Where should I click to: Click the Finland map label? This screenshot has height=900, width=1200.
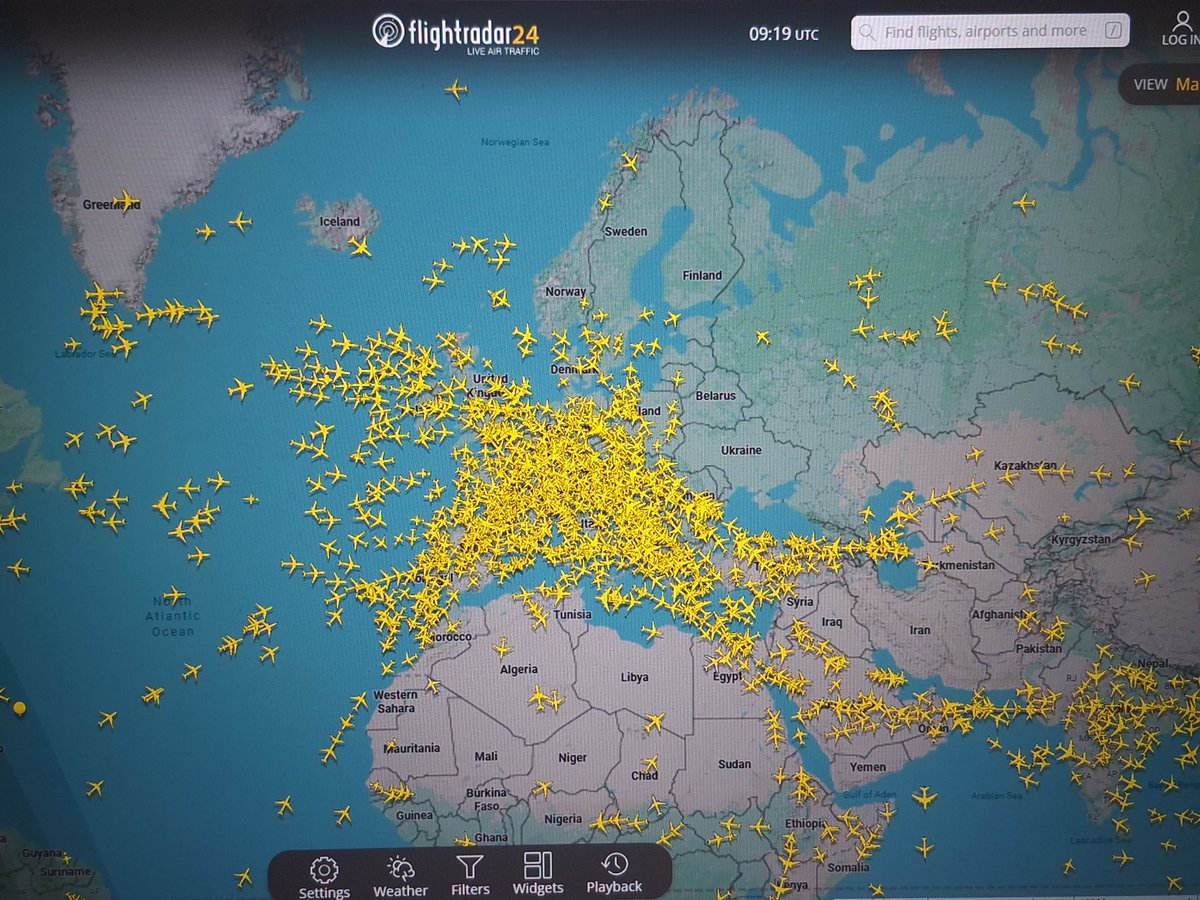coord(701,275)
